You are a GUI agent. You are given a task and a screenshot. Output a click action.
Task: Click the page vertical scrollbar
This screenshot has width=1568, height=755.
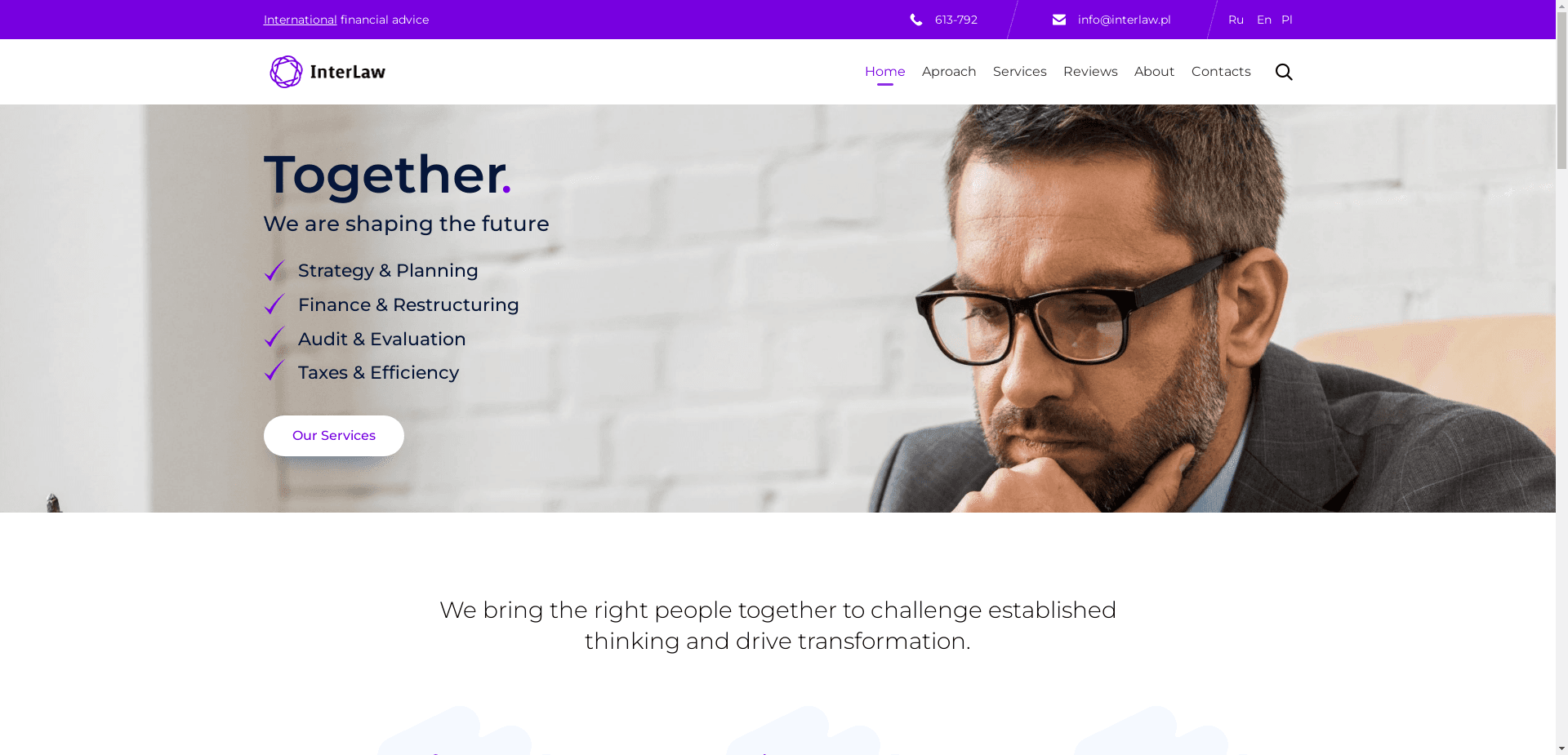pos(1561,377)
